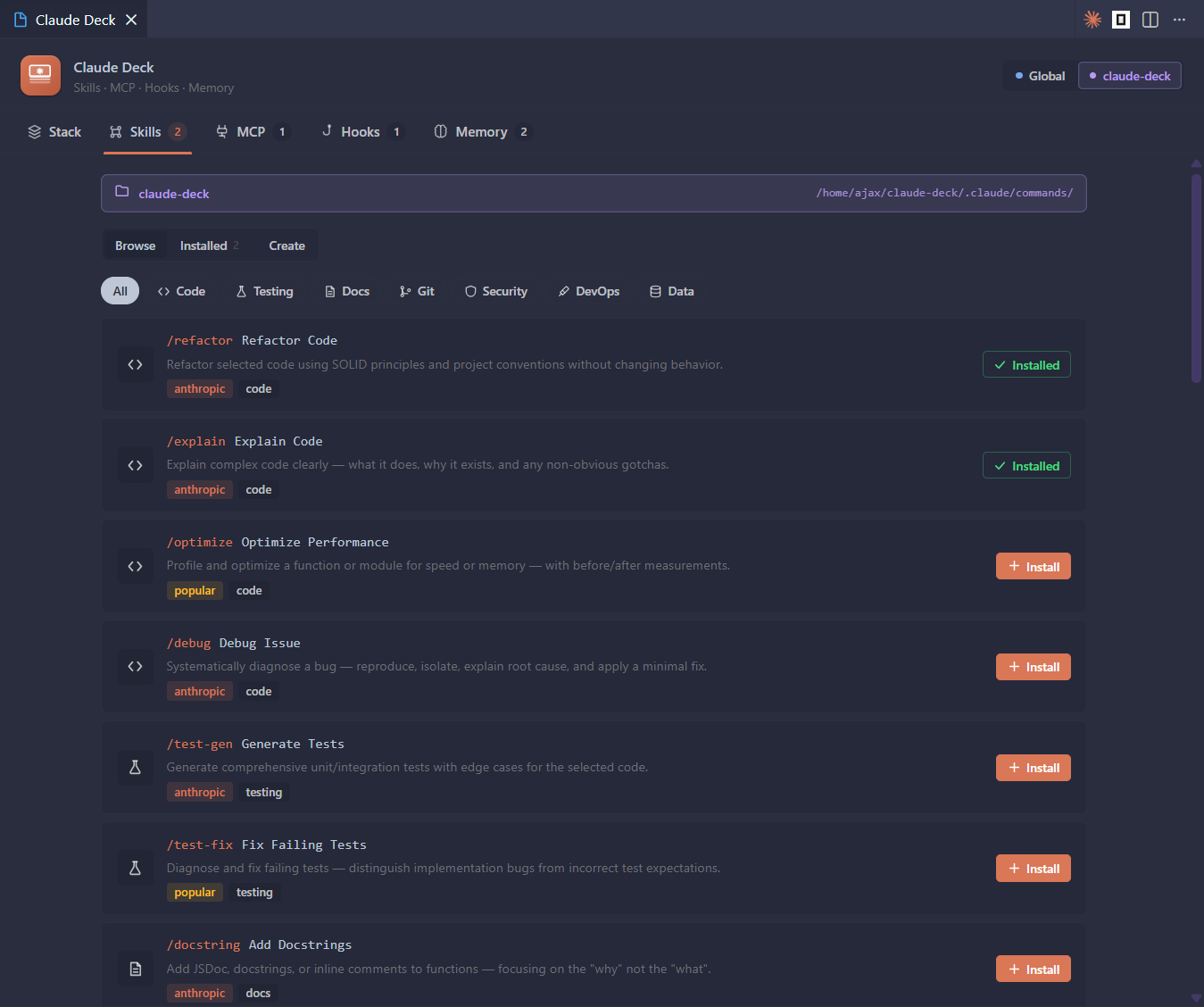1204x1007 pixels.
Task: Switch to the Stack tab
Action: tap(54, 132)
